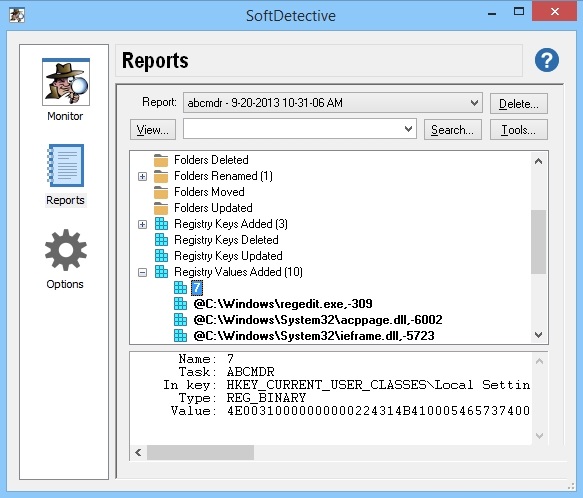The width and height of the screenshot is (583, 498).
Task: Collapse the Registry Values Added (10) node
Action: 142,272
